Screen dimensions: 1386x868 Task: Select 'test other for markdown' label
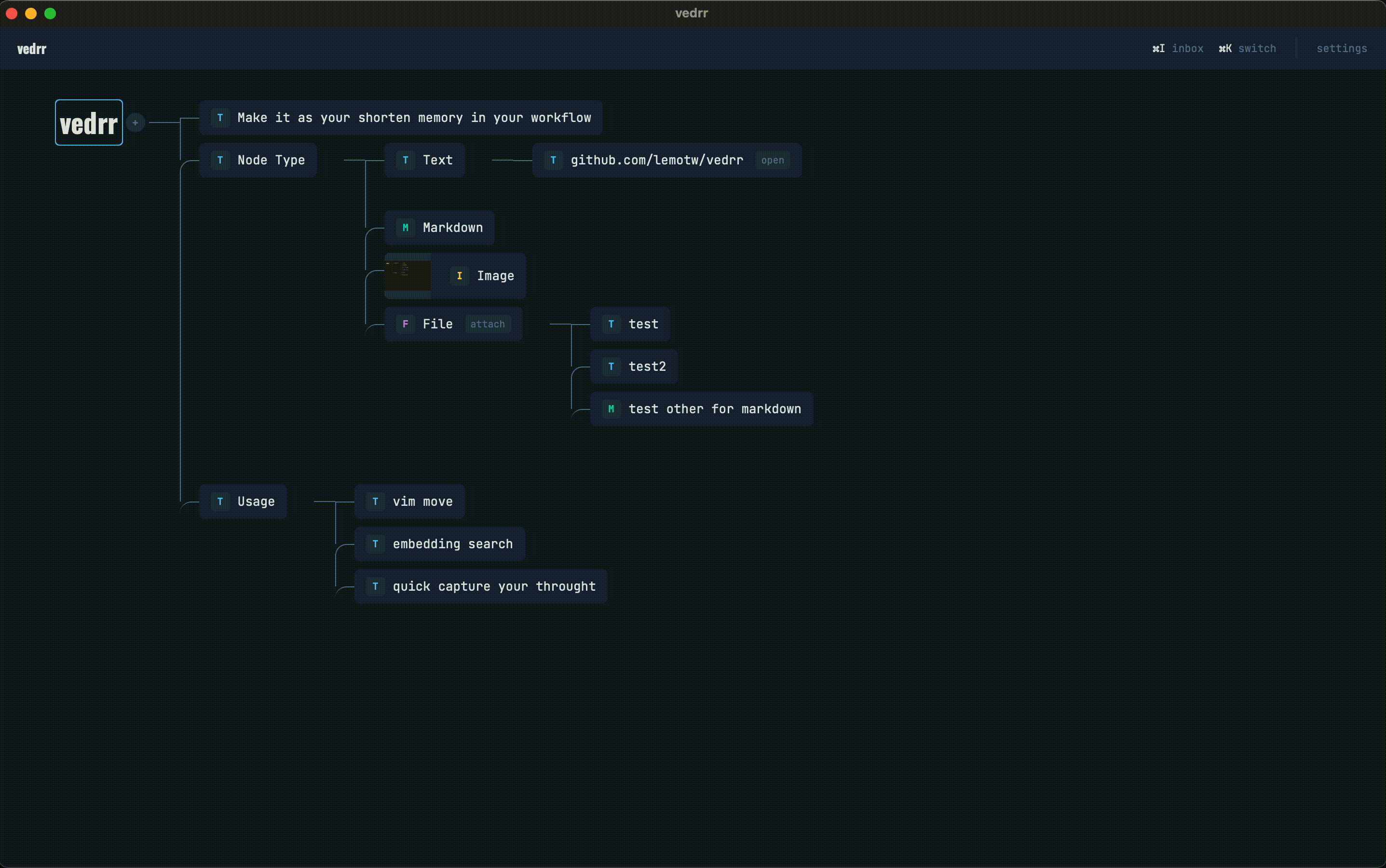[715, 409]
